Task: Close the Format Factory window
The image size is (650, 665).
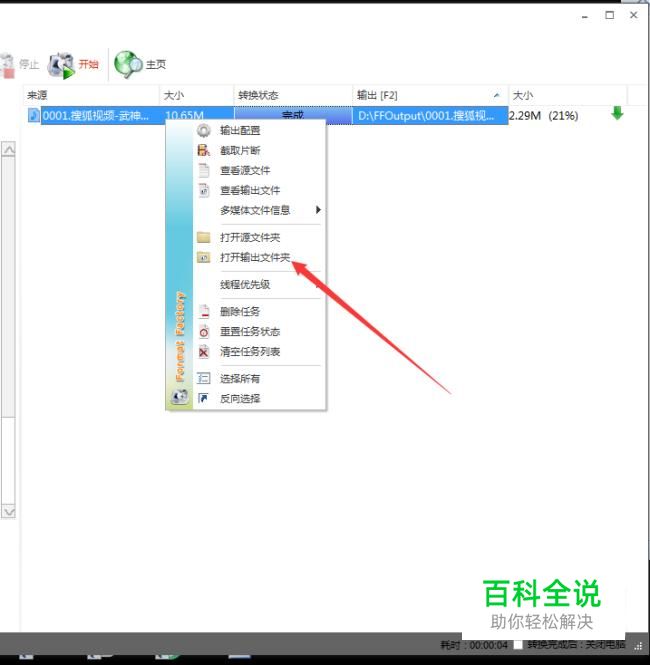Action: pos(634,15)
